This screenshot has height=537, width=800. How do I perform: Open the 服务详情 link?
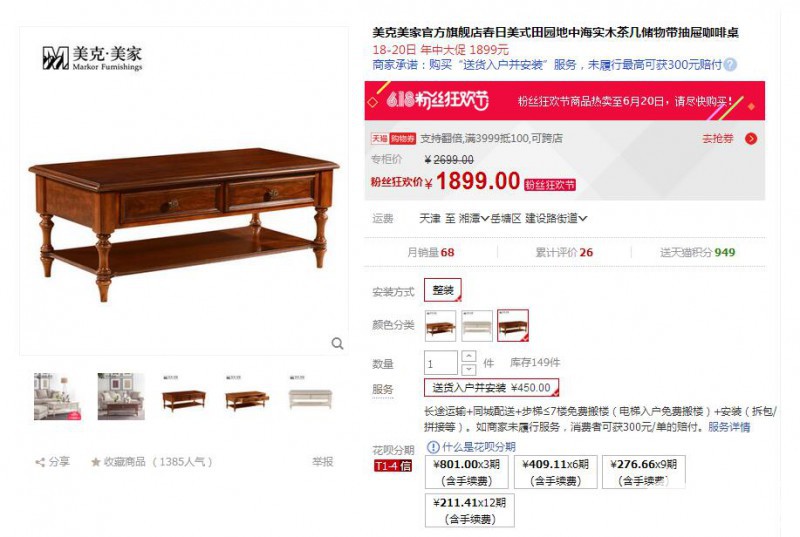click(x=729, y=427)
